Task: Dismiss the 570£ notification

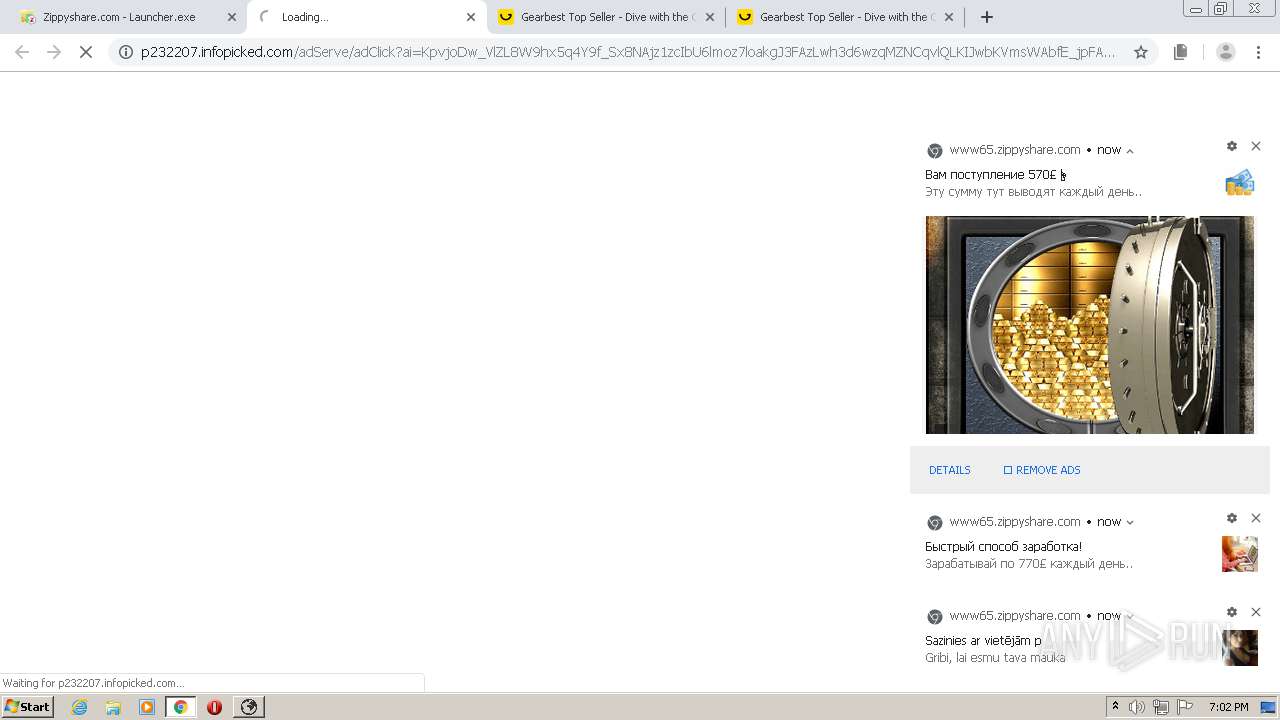Action: click(1256, 146)
